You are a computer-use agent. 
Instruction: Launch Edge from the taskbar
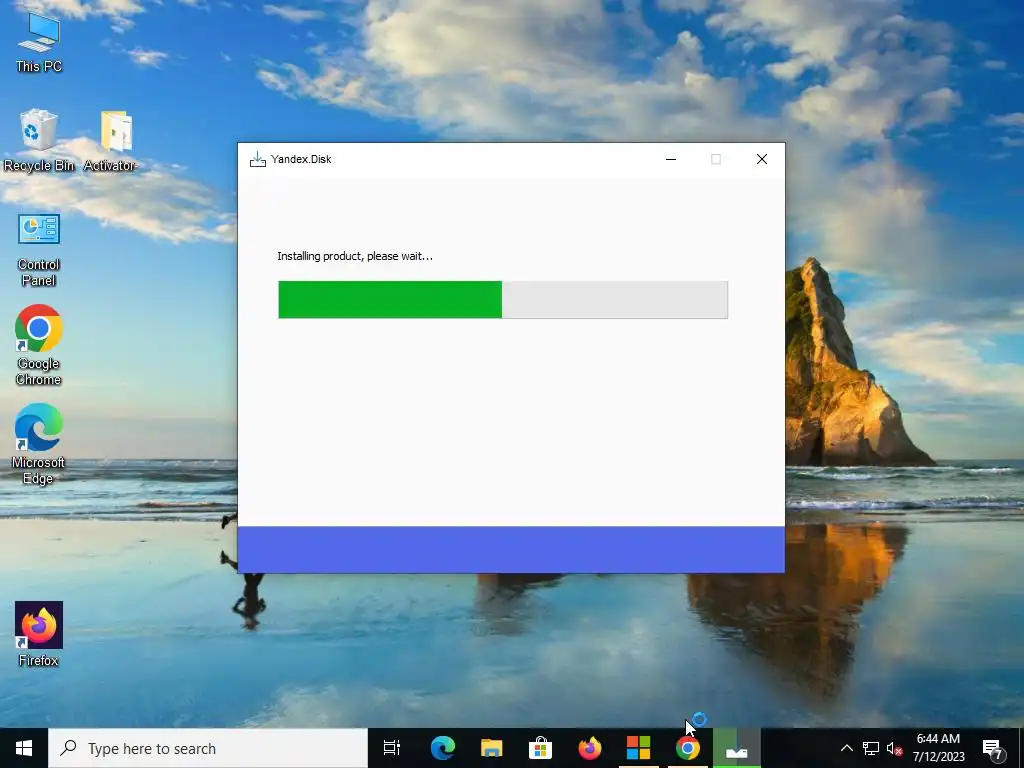coord(442,748)
